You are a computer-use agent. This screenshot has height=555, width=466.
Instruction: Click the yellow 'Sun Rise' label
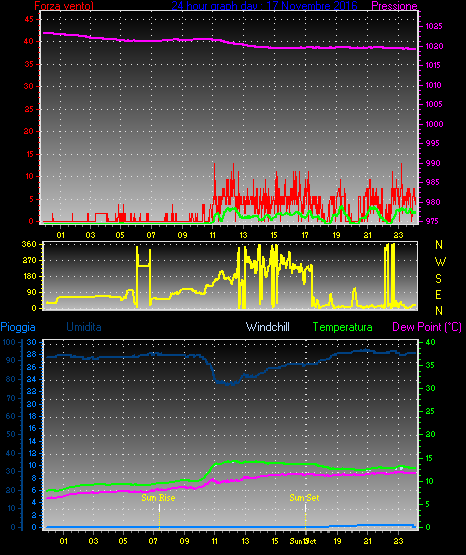point(158,498)
